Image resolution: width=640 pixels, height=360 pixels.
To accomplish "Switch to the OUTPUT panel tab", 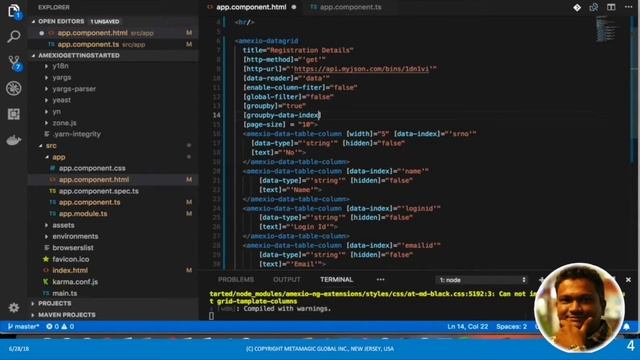I will tap(287, 280).
